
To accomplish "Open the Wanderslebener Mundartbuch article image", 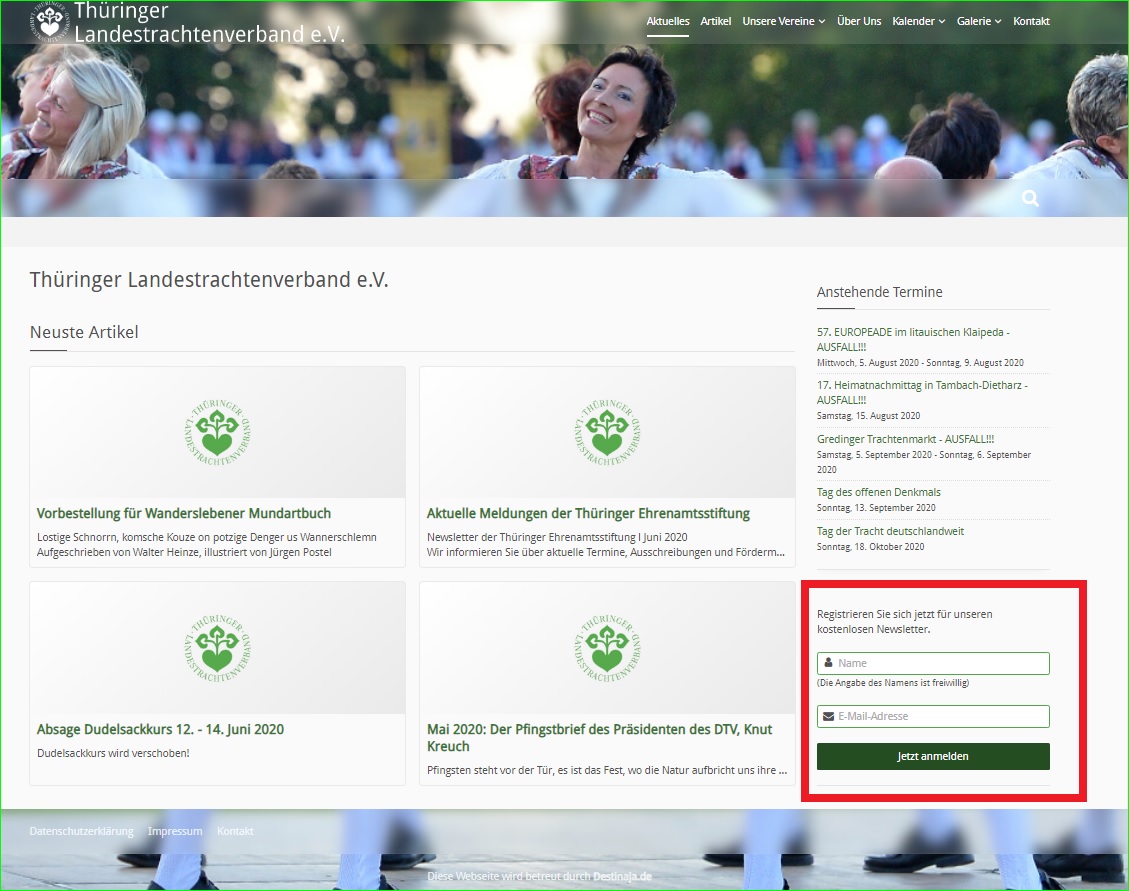I will 217,432.
